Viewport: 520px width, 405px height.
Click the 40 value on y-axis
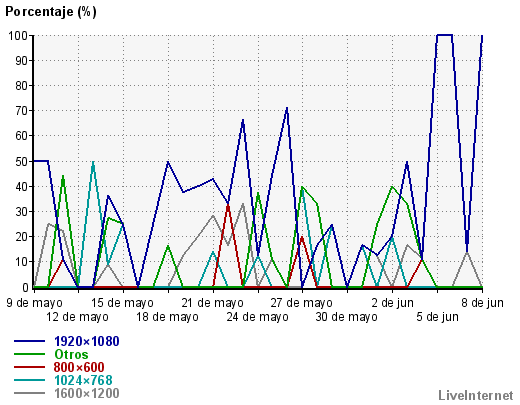[22, 186]
